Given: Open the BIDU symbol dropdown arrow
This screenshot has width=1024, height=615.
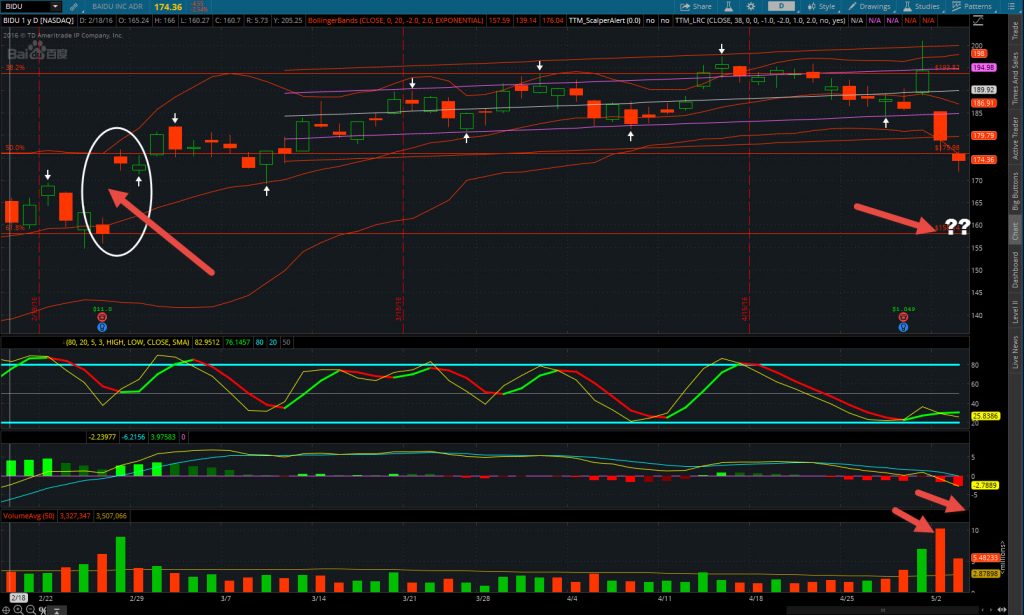Looking at the screenshot, I should [56, 7].
